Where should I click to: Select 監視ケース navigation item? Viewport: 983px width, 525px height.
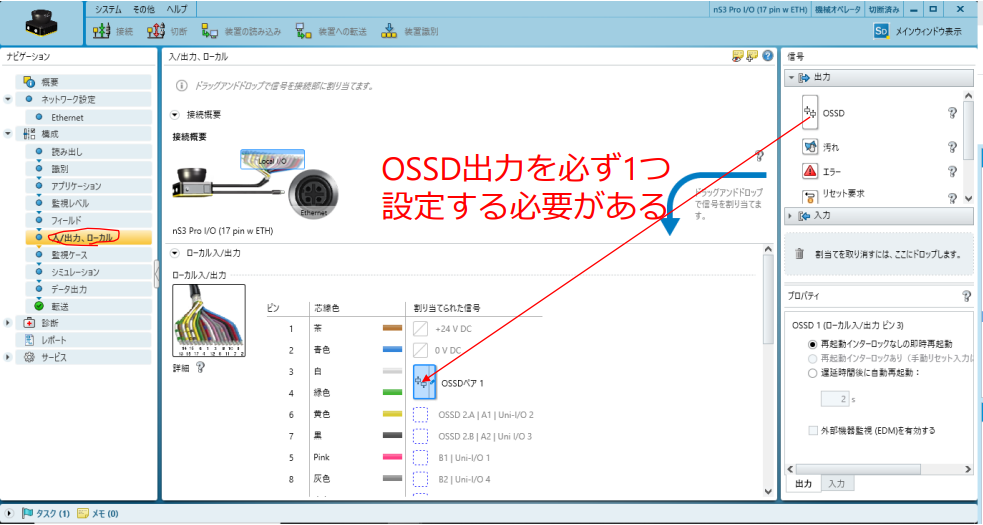(87, 255)
